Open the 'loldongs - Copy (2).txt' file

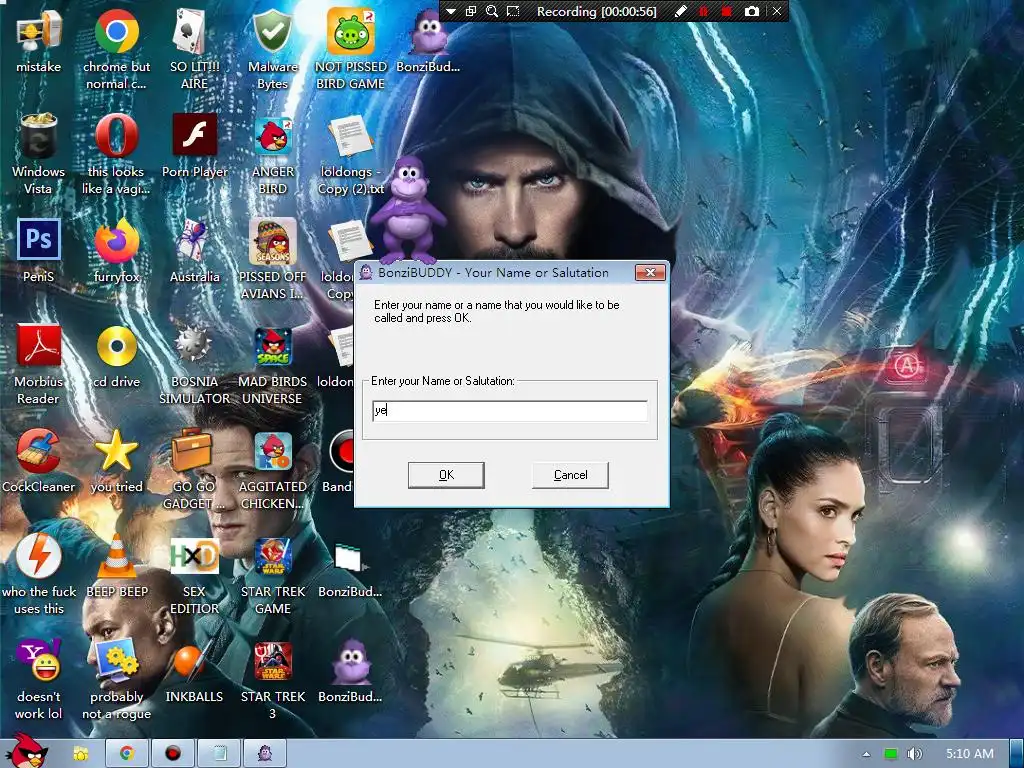pos(351,155)
